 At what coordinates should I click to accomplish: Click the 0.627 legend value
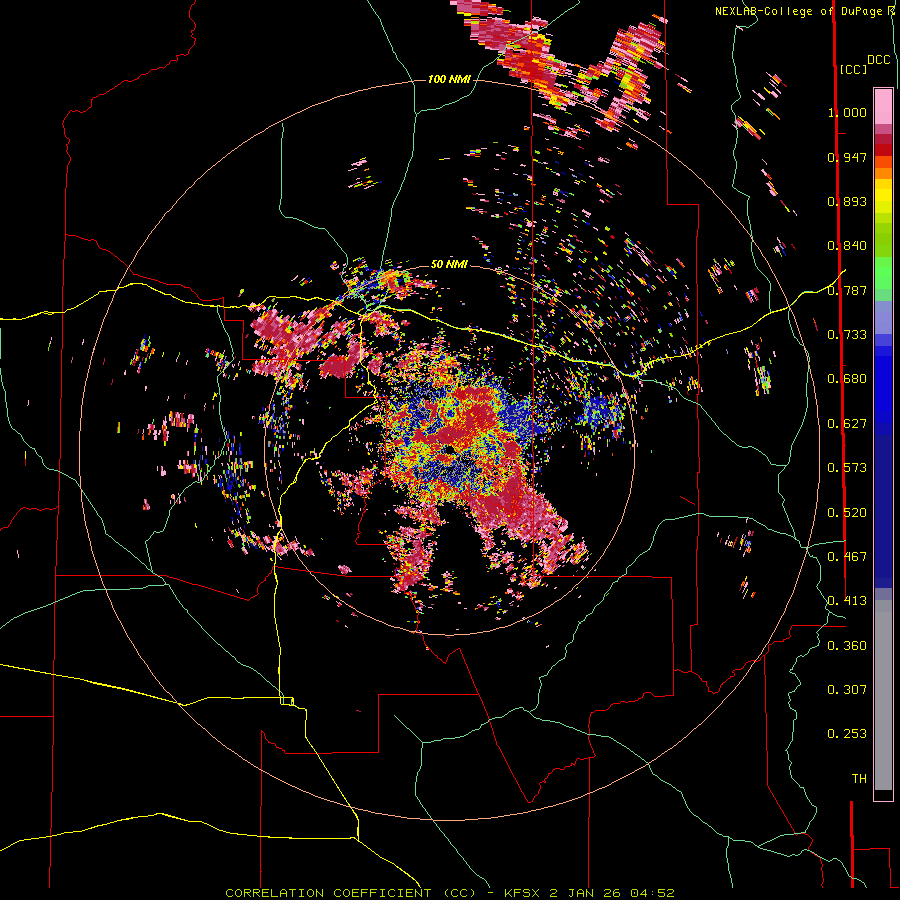847,424
